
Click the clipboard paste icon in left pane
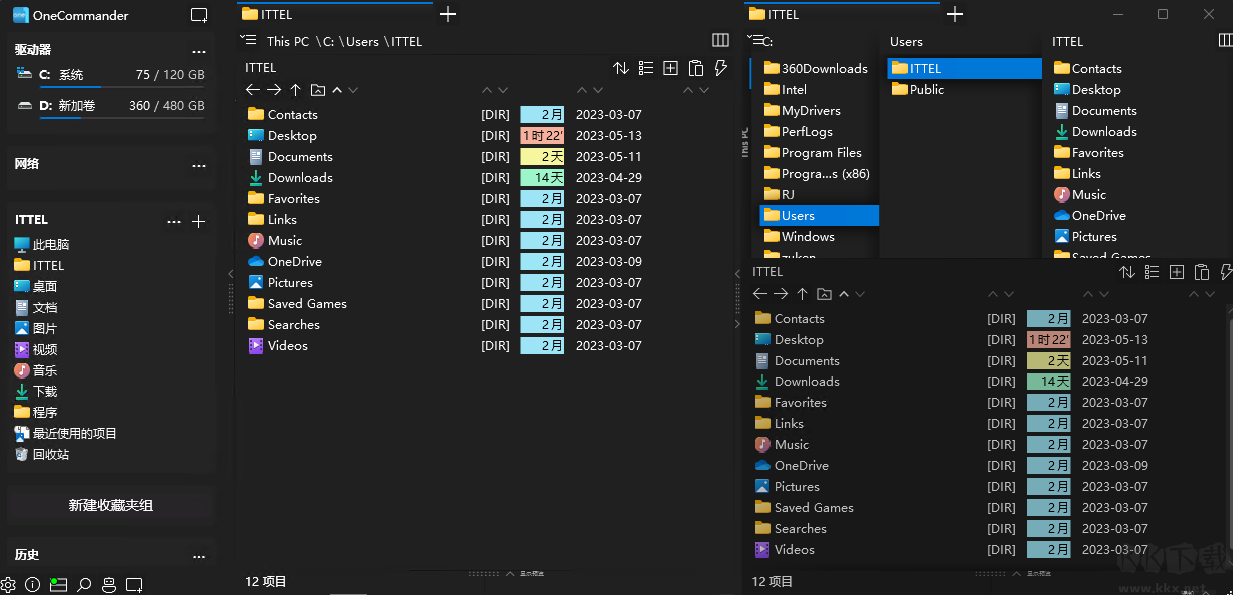tap(696, 68)
